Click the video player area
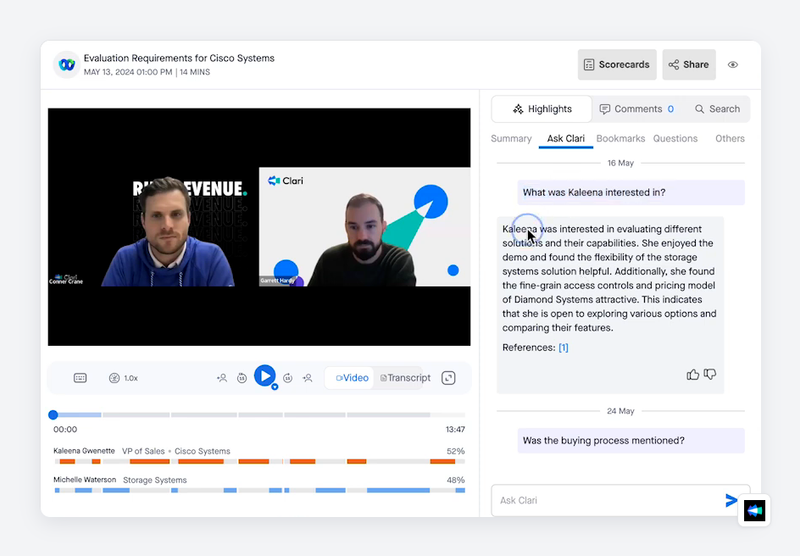Viewport: 800px width, 556px height. coord(259,227)
